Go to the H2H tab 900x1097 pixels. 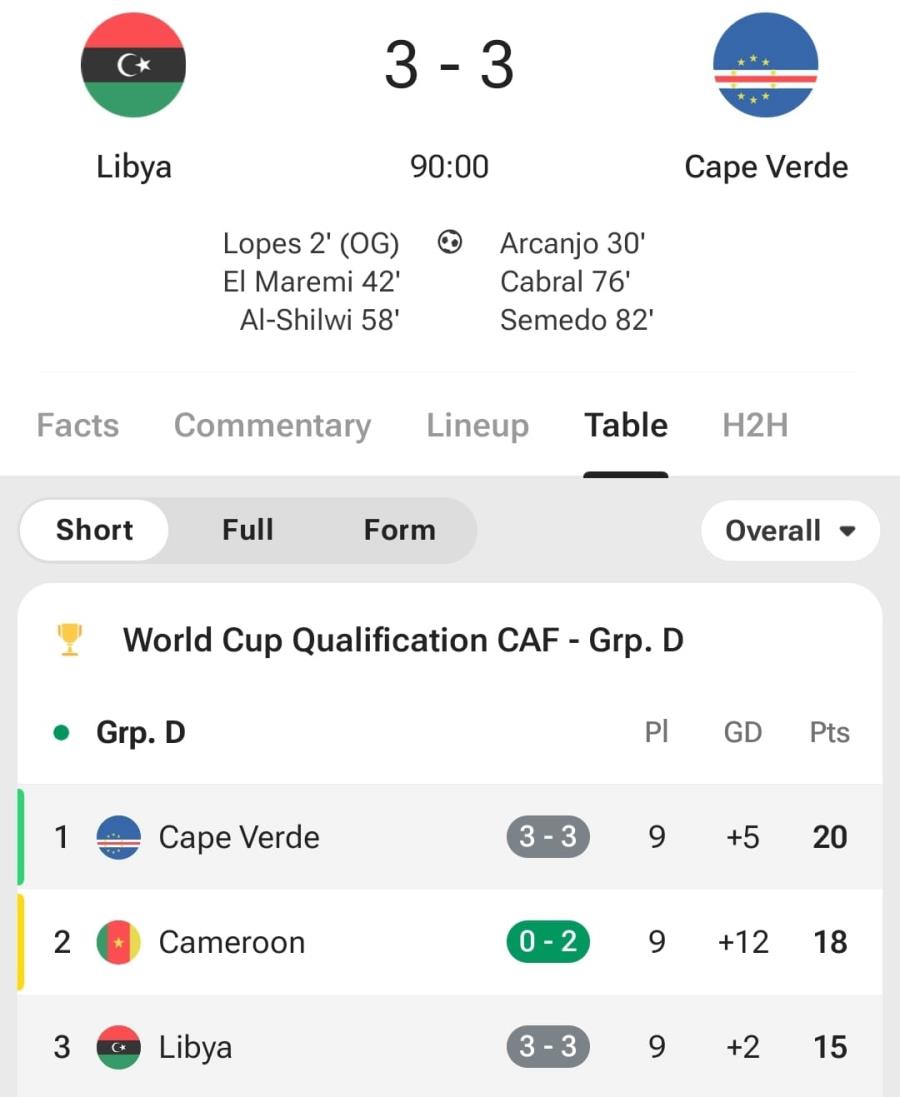point(755,426)
